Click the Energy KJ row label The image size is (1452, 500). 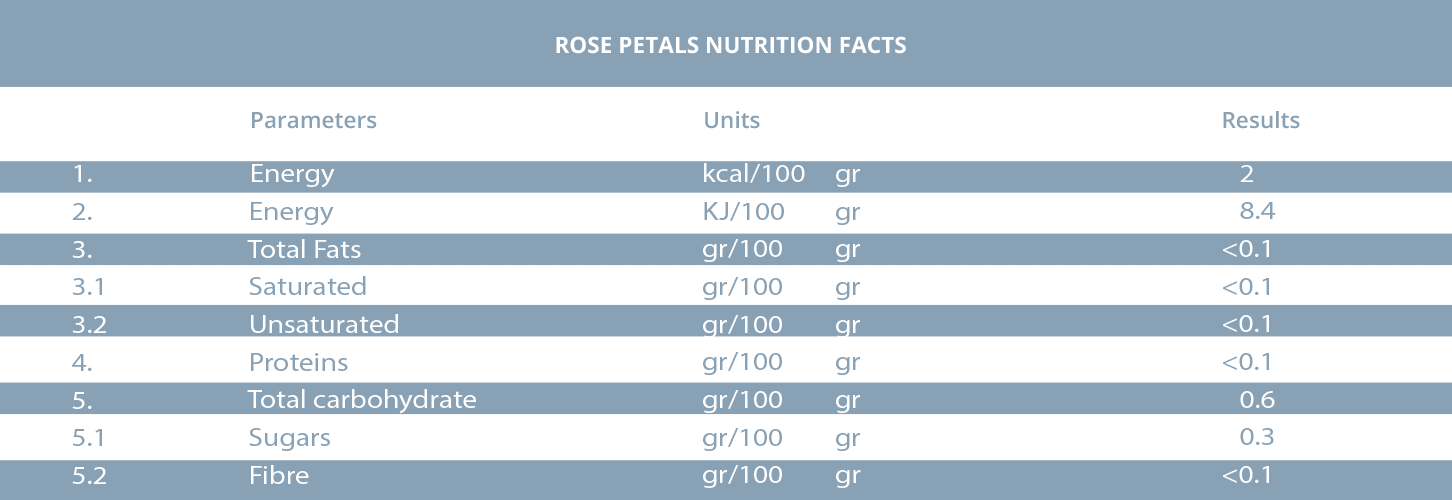[x=291, y=212]
